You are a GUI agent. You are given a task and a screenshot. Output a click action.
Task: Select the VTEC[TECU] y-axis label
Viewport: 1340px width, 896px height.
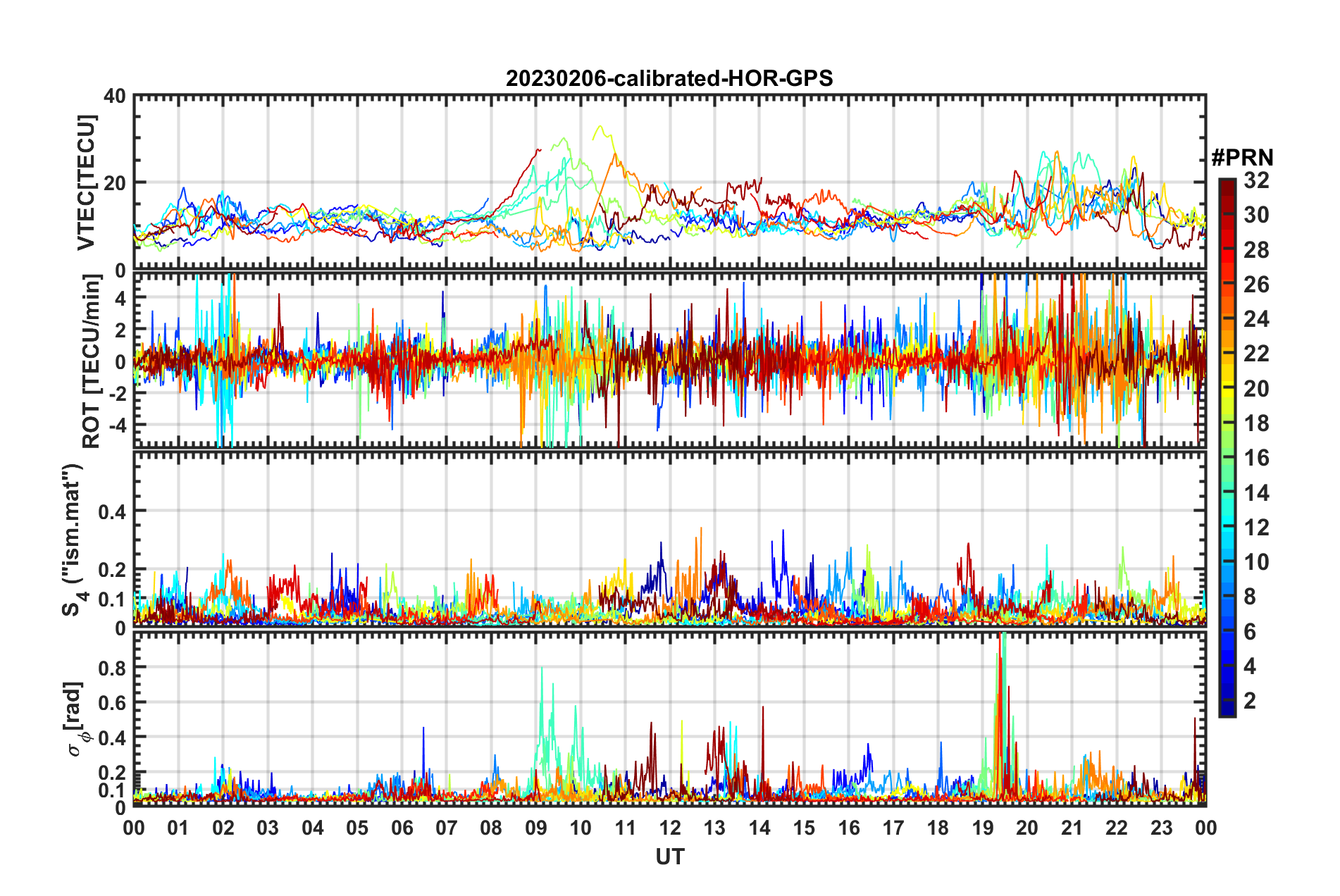point(86,182)
